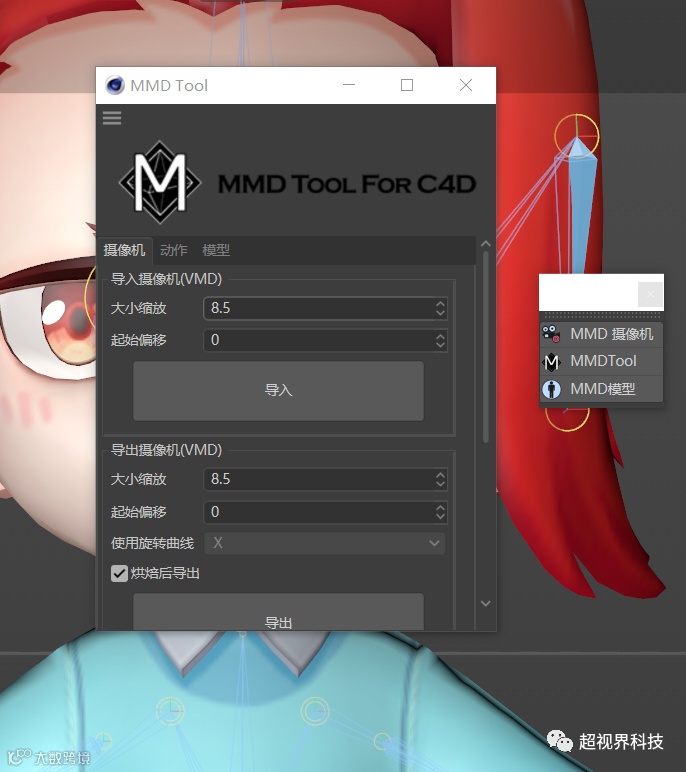Click the MMD 摄像机 camera icon

pos(551,334)
